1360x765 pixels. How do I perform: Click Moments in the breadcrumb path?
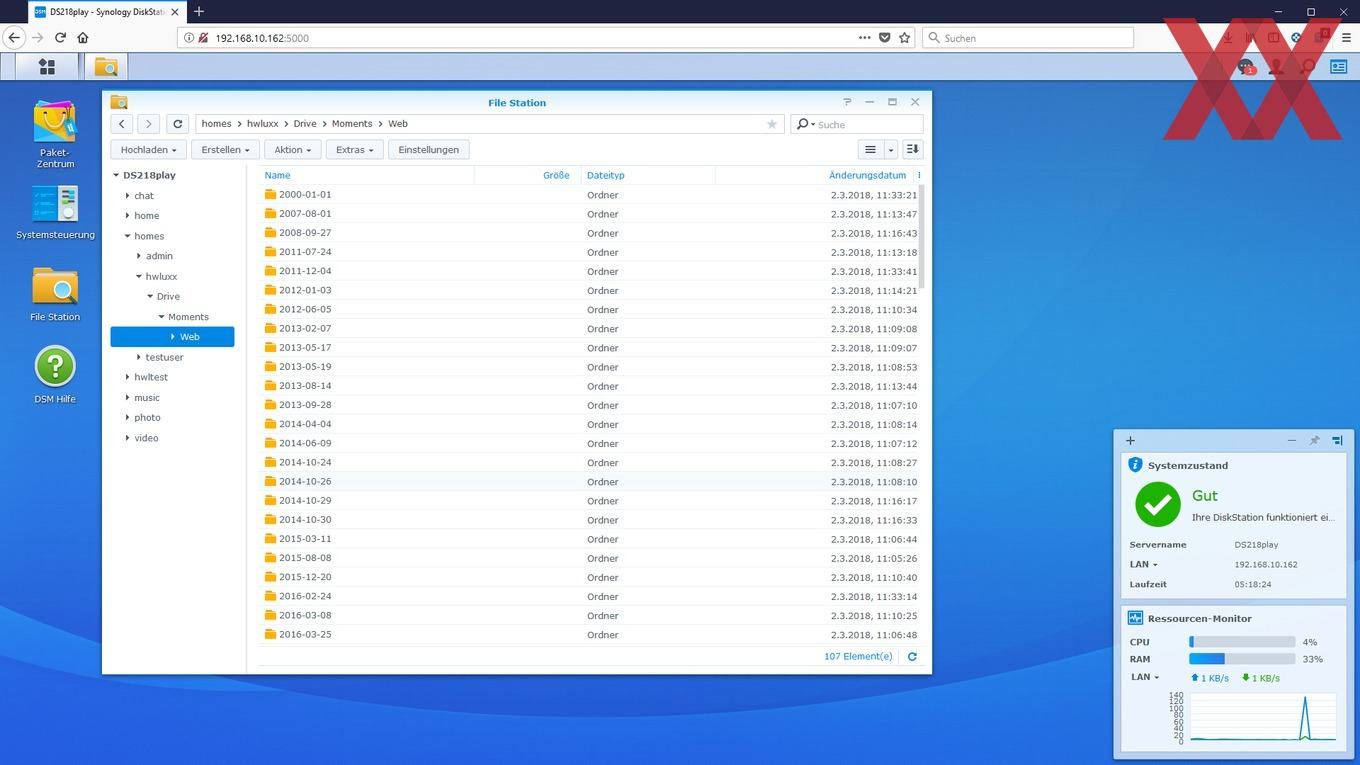(x=352, y=124)
